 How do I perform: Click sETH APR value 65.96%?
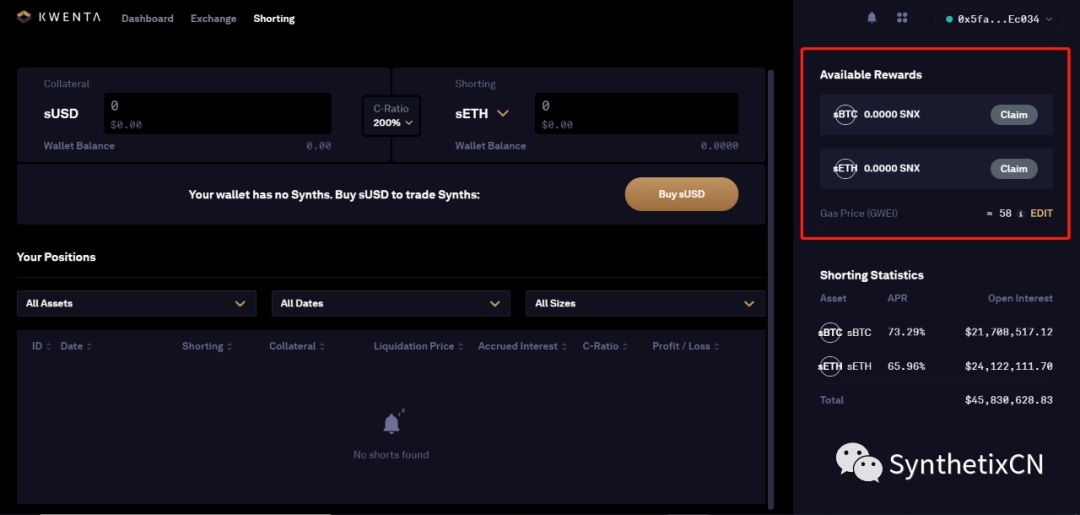click(906, 366)
